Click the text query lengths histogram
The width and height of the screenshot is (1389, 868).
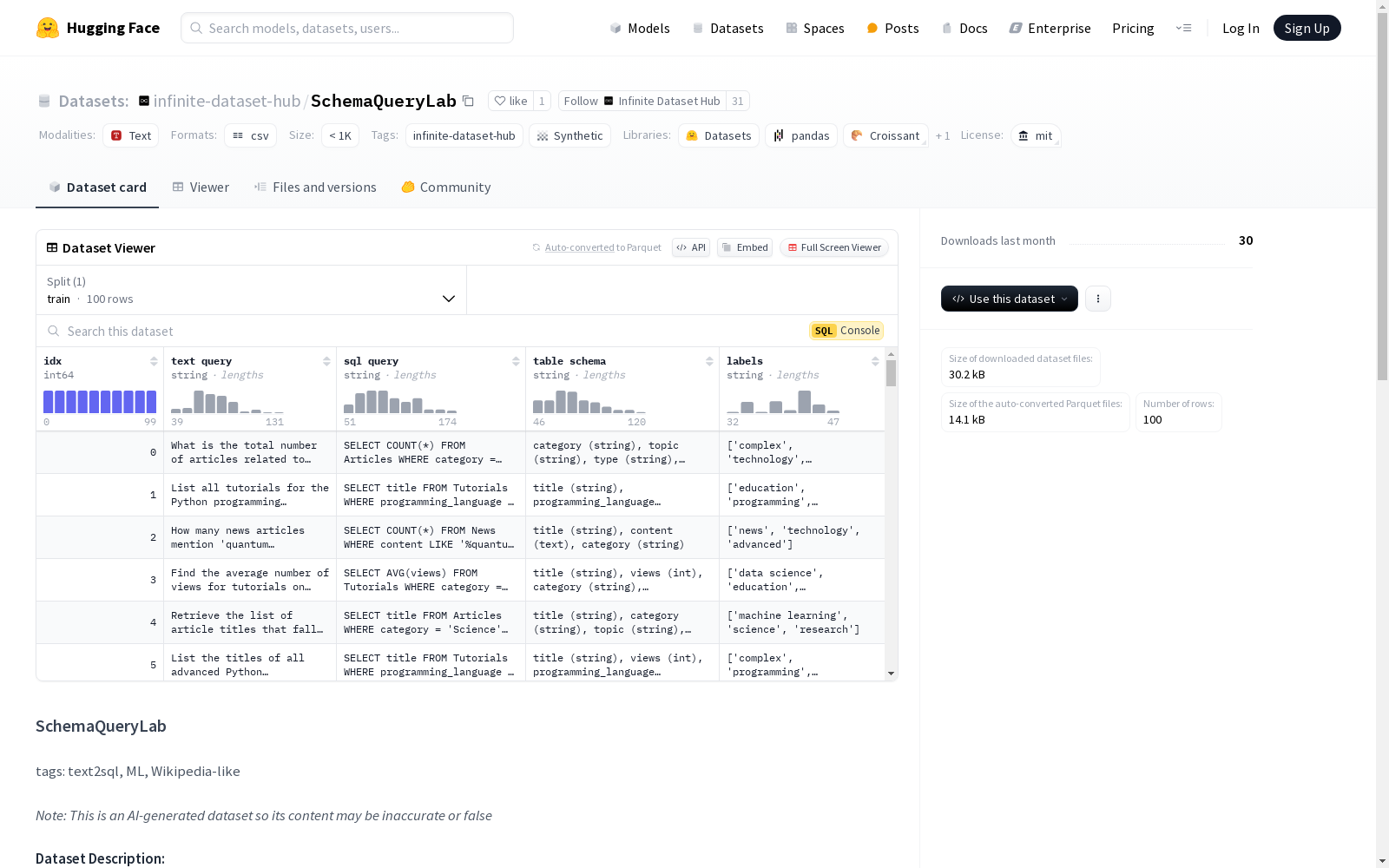(x=227, y=402)
